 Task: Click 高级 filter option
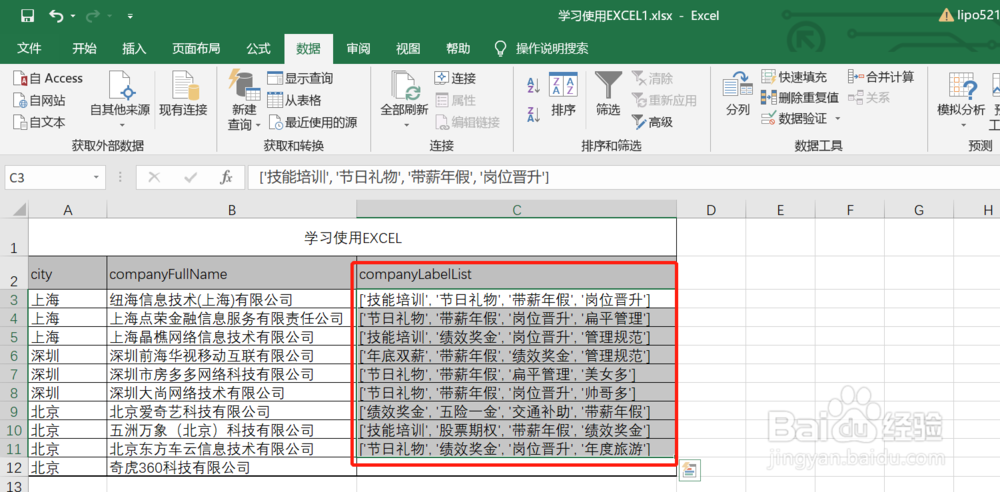point(652,122)
